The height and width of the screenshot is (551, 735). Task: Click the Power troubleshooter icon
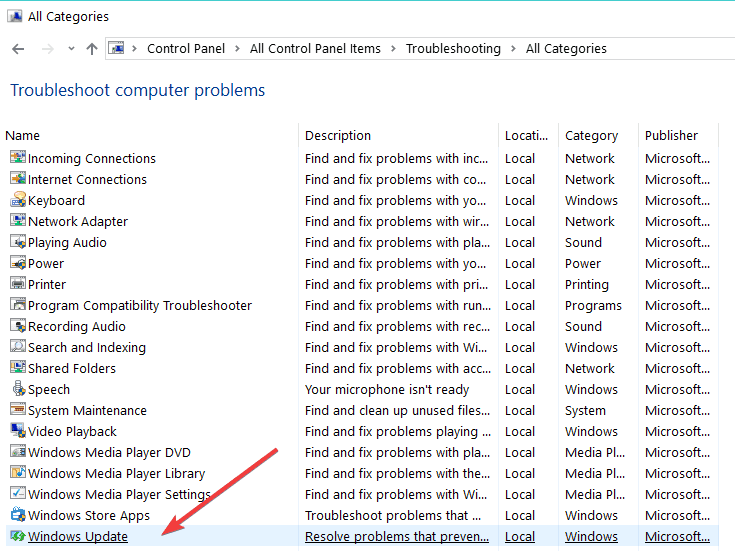tap(18, 262)
